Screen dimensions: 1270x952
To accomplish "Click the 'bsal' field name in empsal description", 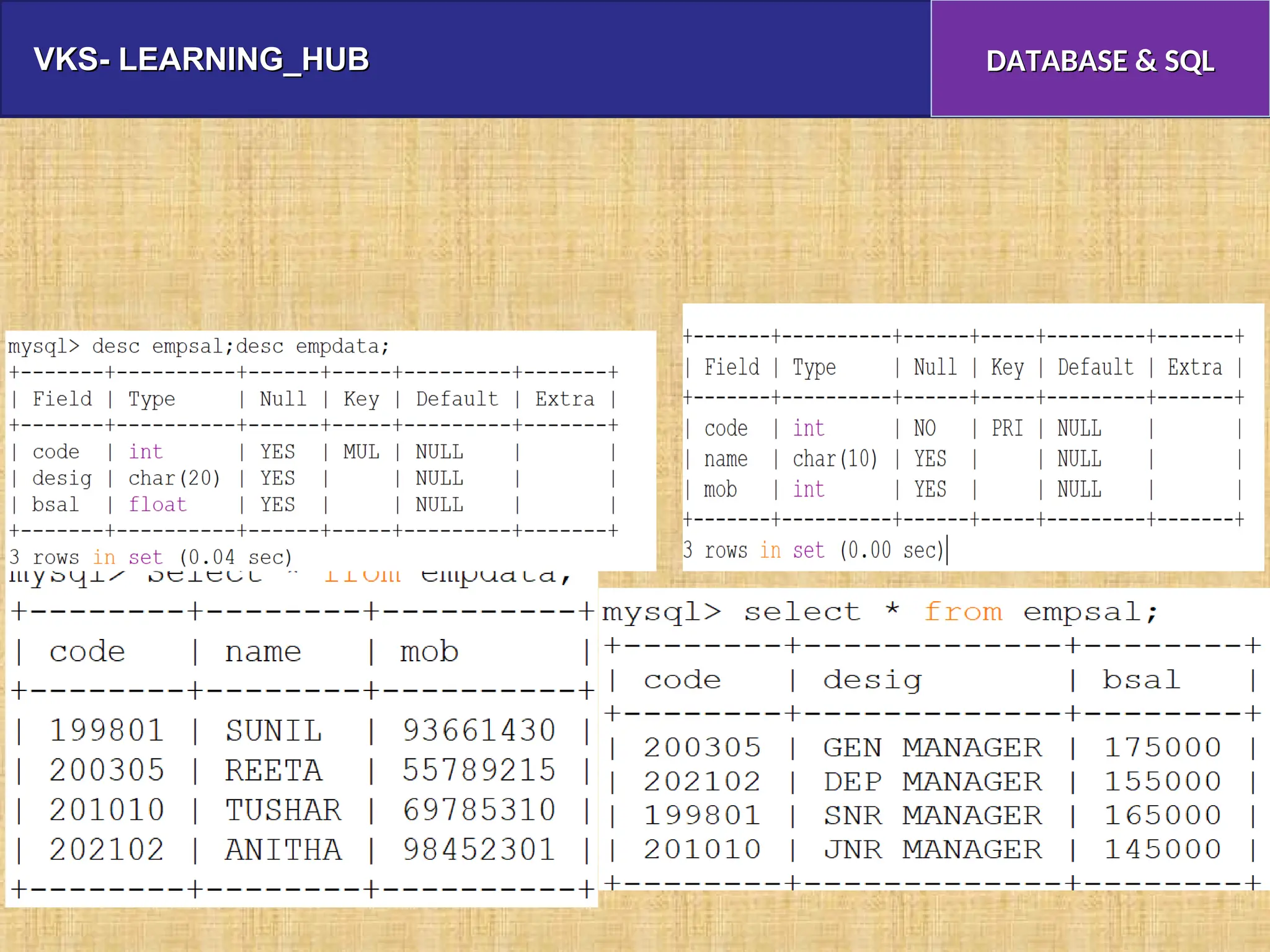I will point(56,505).
